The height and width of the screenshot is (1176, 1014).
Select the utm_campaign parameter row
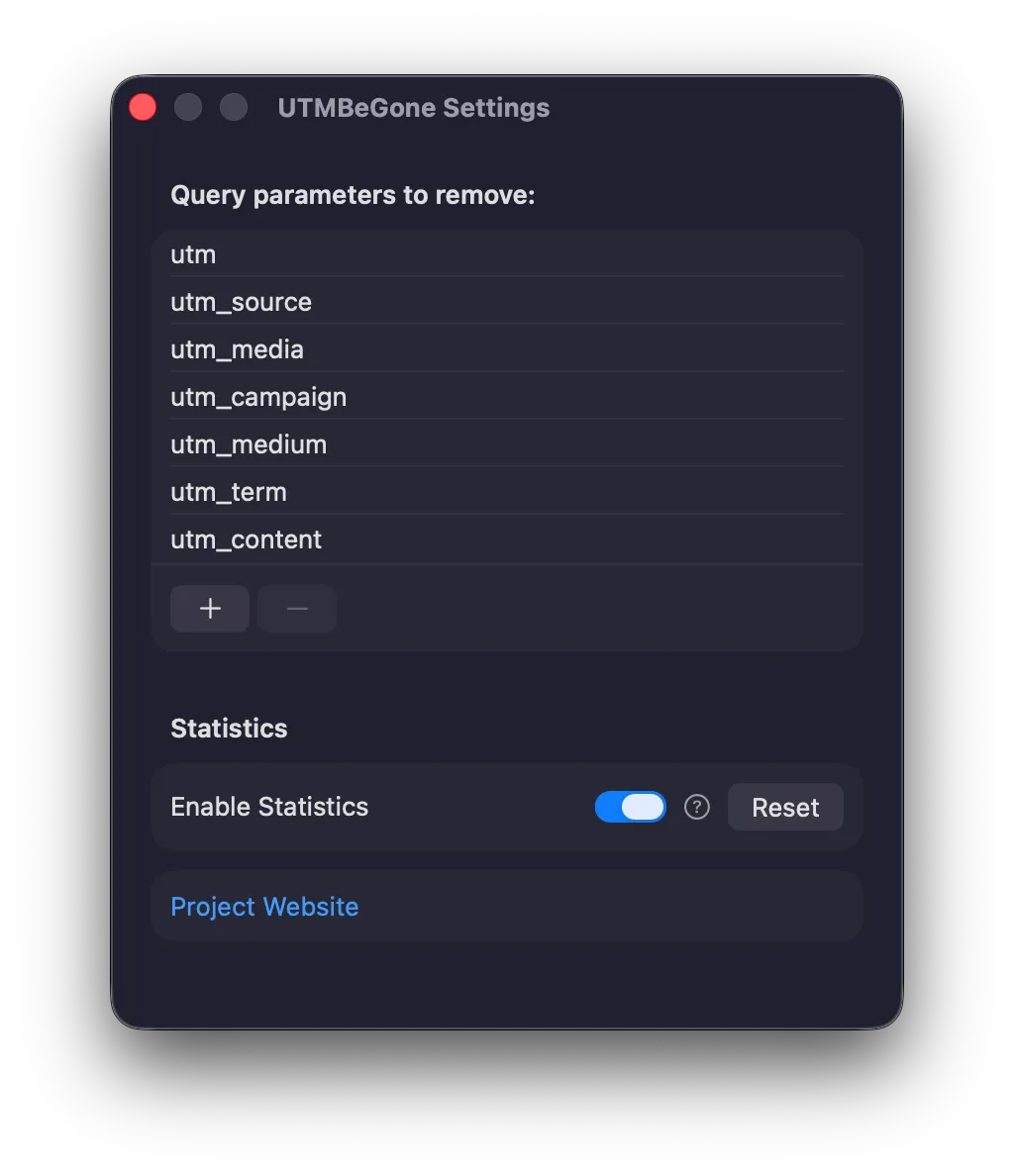[396, 396]
